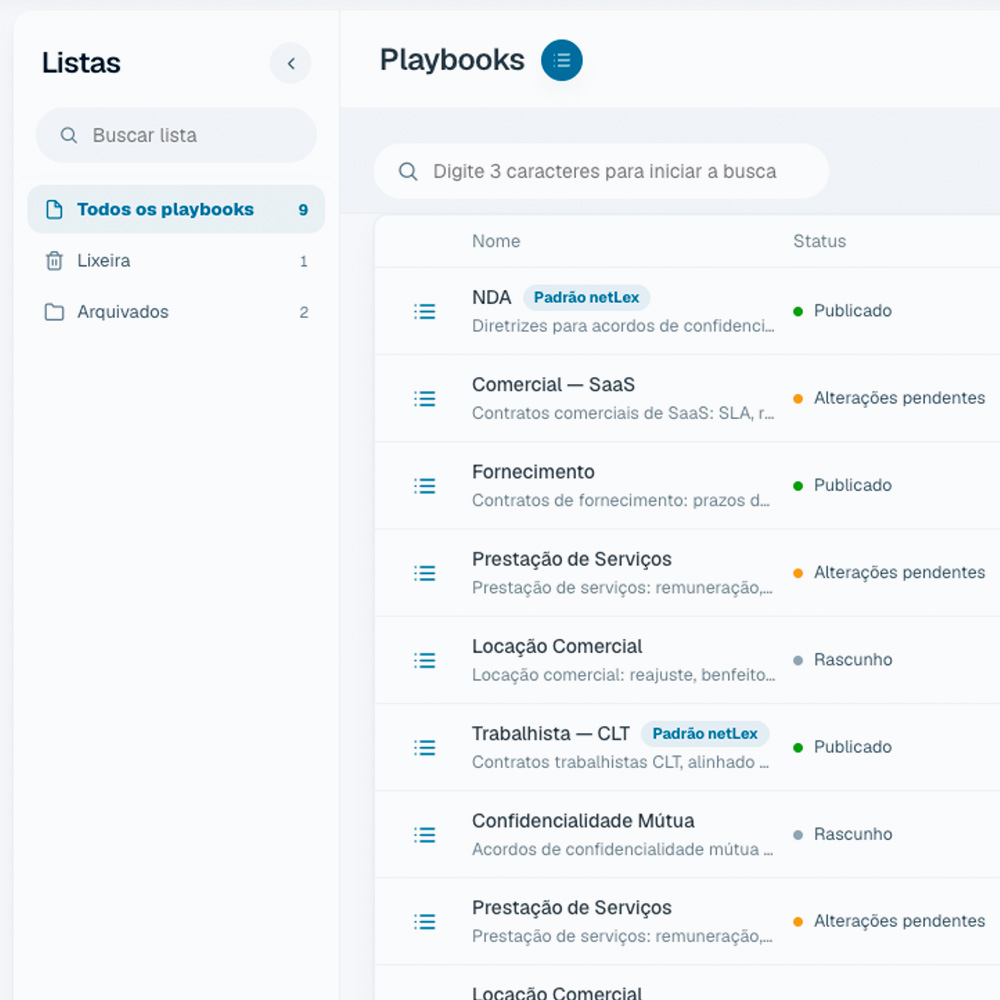The height and width of the screenshot is (1000, 1000).
Task: Click the Nome column header
Action: [x=496, y=241]
